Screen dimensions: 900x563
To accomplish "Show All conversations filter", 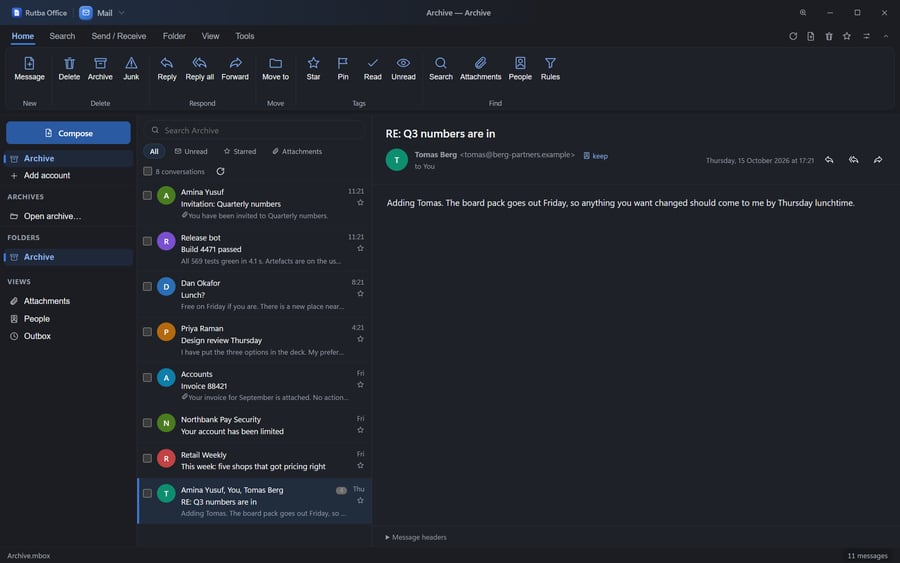I will [154, 152].
